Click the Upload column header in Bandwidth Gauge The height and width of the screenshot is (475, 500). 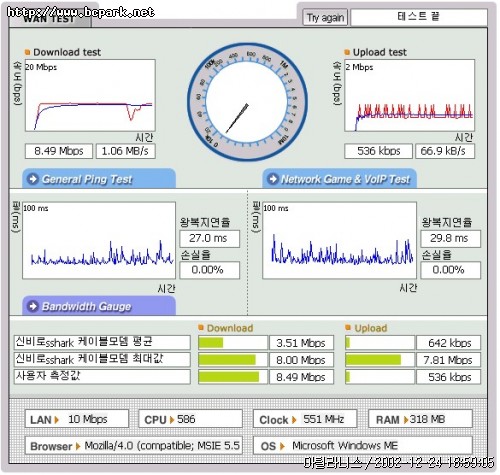pos(371,328)
